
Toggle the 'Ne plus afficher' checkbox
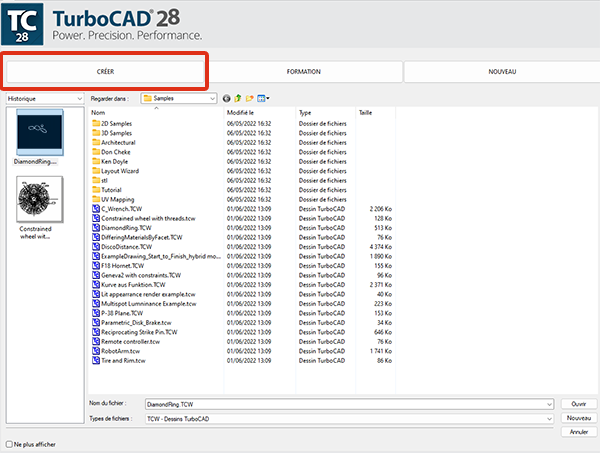click(x=9, y=444)
